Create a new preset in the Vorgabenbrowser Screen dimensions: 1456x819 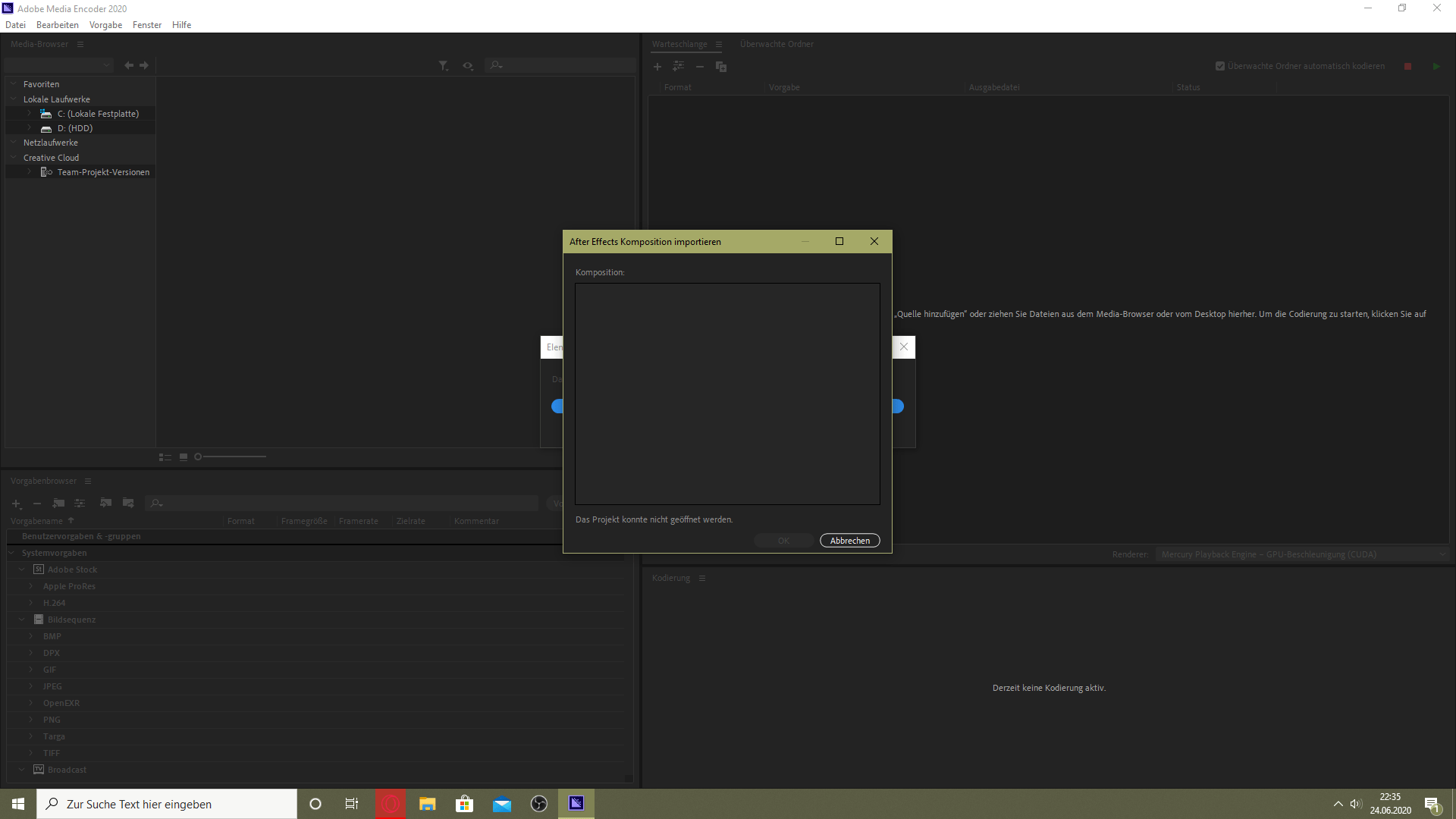[17, 504]
